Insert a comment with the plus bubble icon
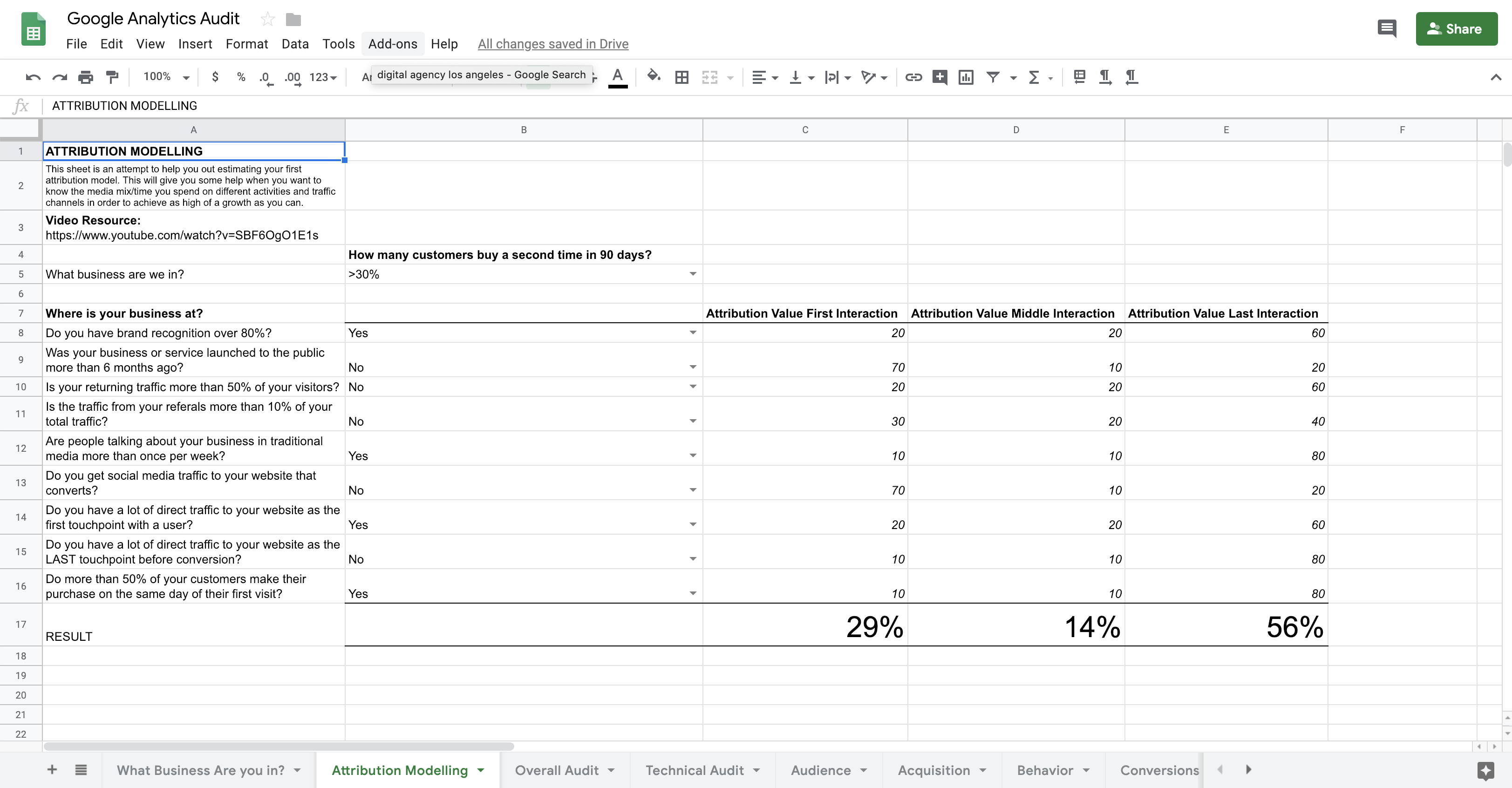1512x788 pixels. pyautogui.click(x=939, y=77)
